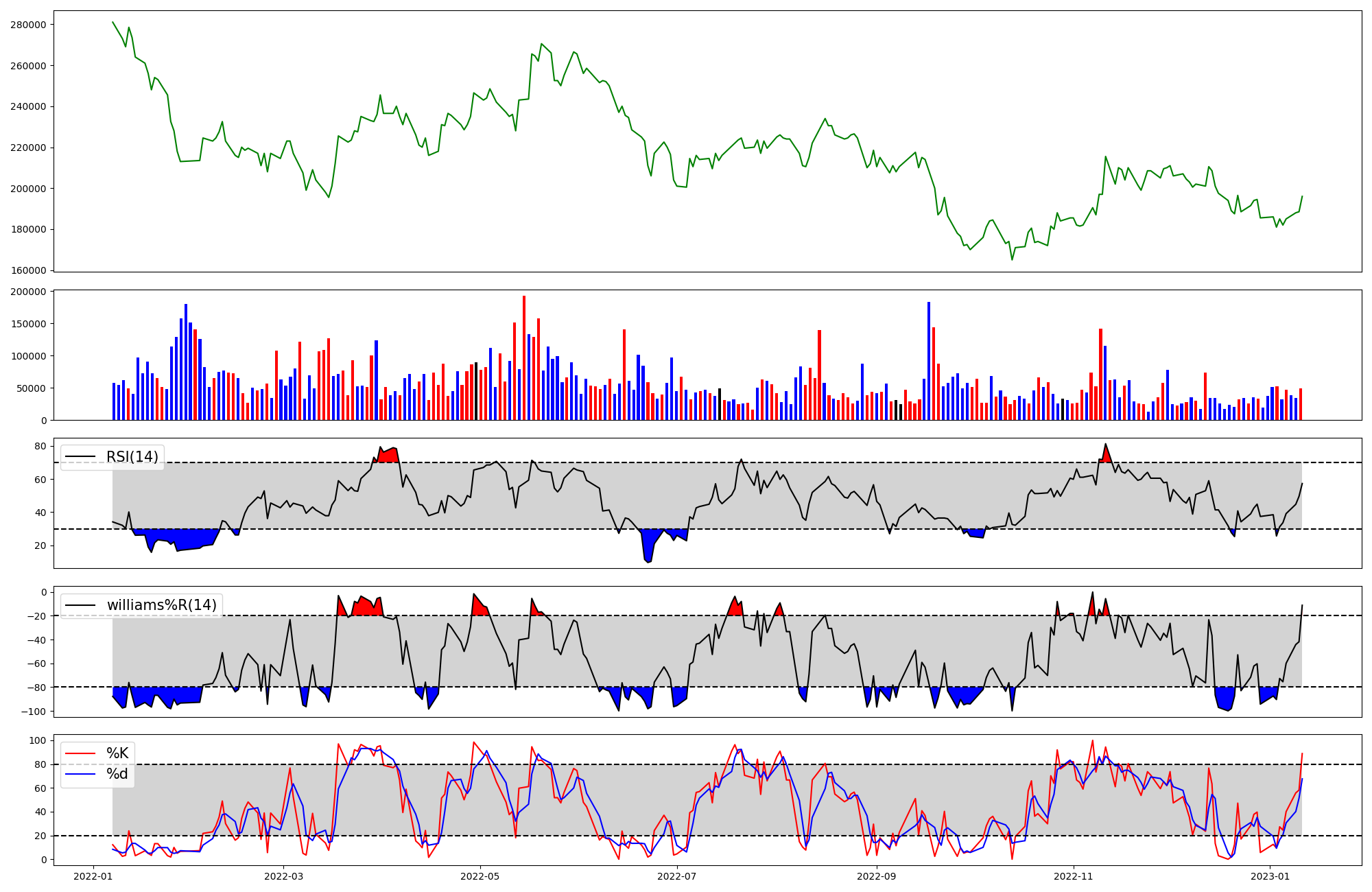This screenshot has height=892, width=1372.
Task: Click the 2022-11 x-axis tick label
Action: [1073, 876]
